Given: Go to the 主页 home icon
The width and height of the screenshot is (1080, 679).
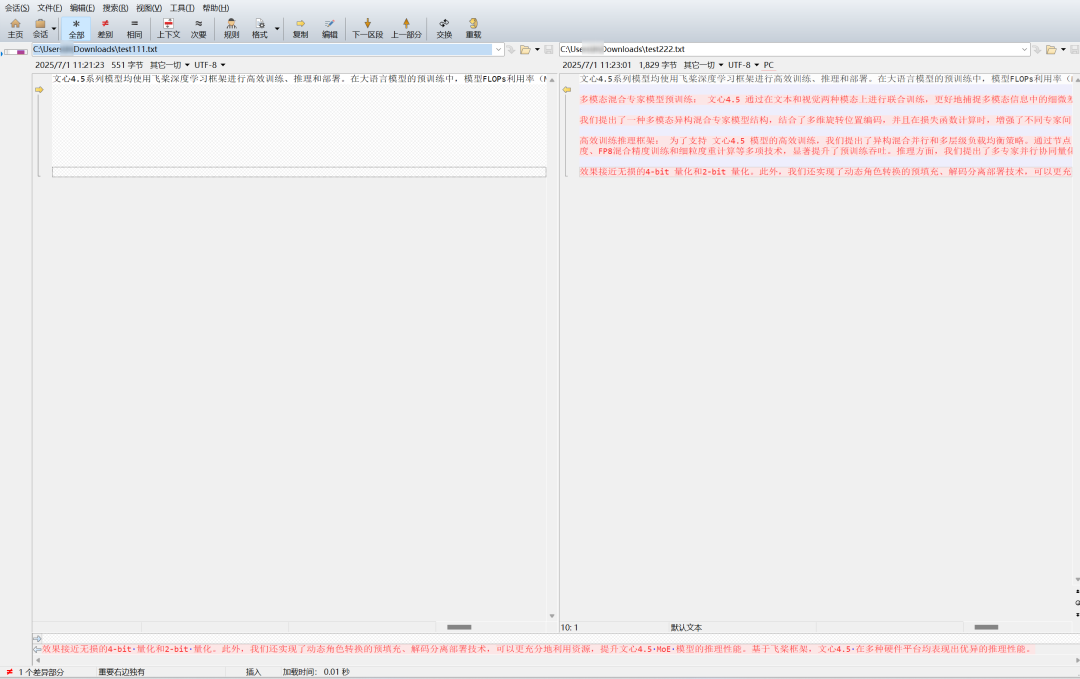Looking at the screenshot, I should pos(15,28).
